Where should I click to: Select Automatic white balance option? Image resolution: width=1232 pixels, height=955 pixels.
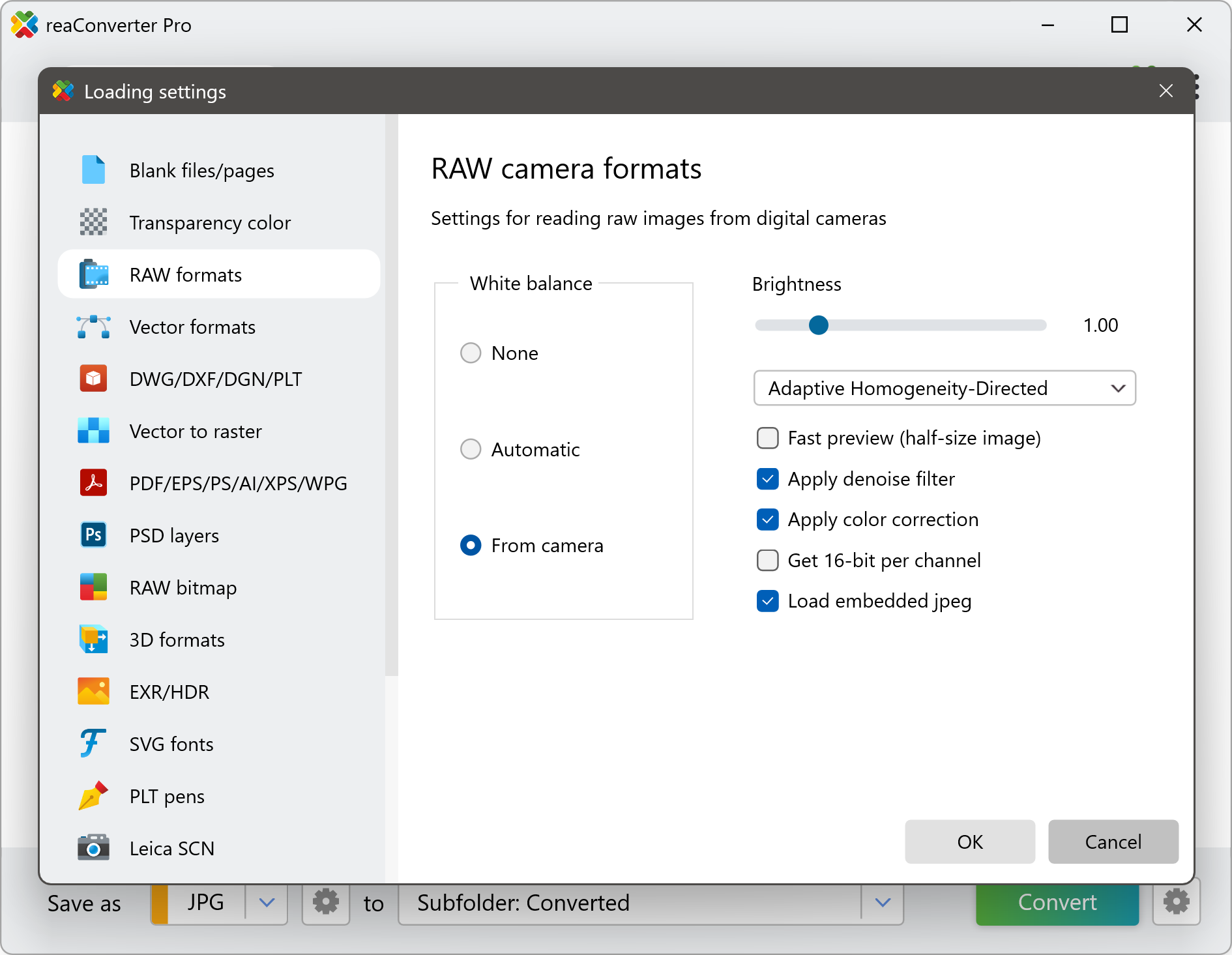point(471,449)
